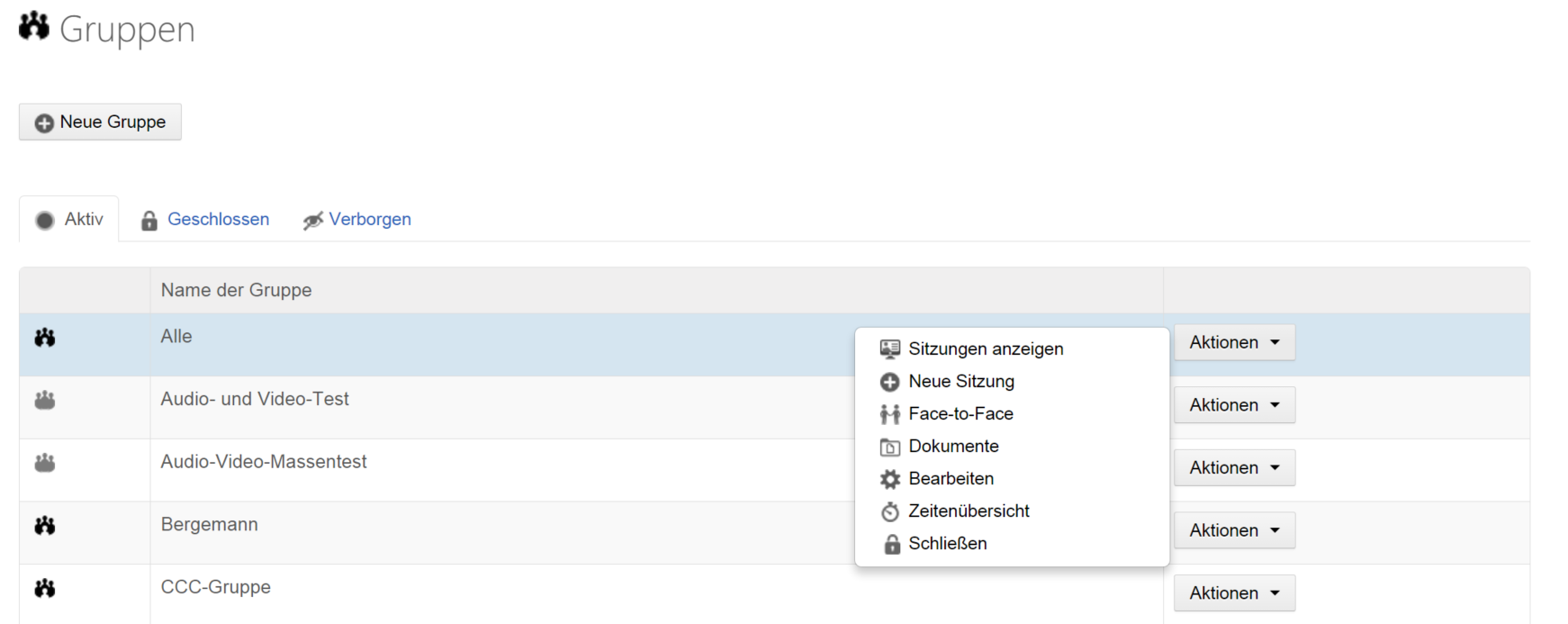Screen dimensions: 1568x624
Task: Expand the Aktionen dropdown for Bergemann
Action: [1234, 530]
